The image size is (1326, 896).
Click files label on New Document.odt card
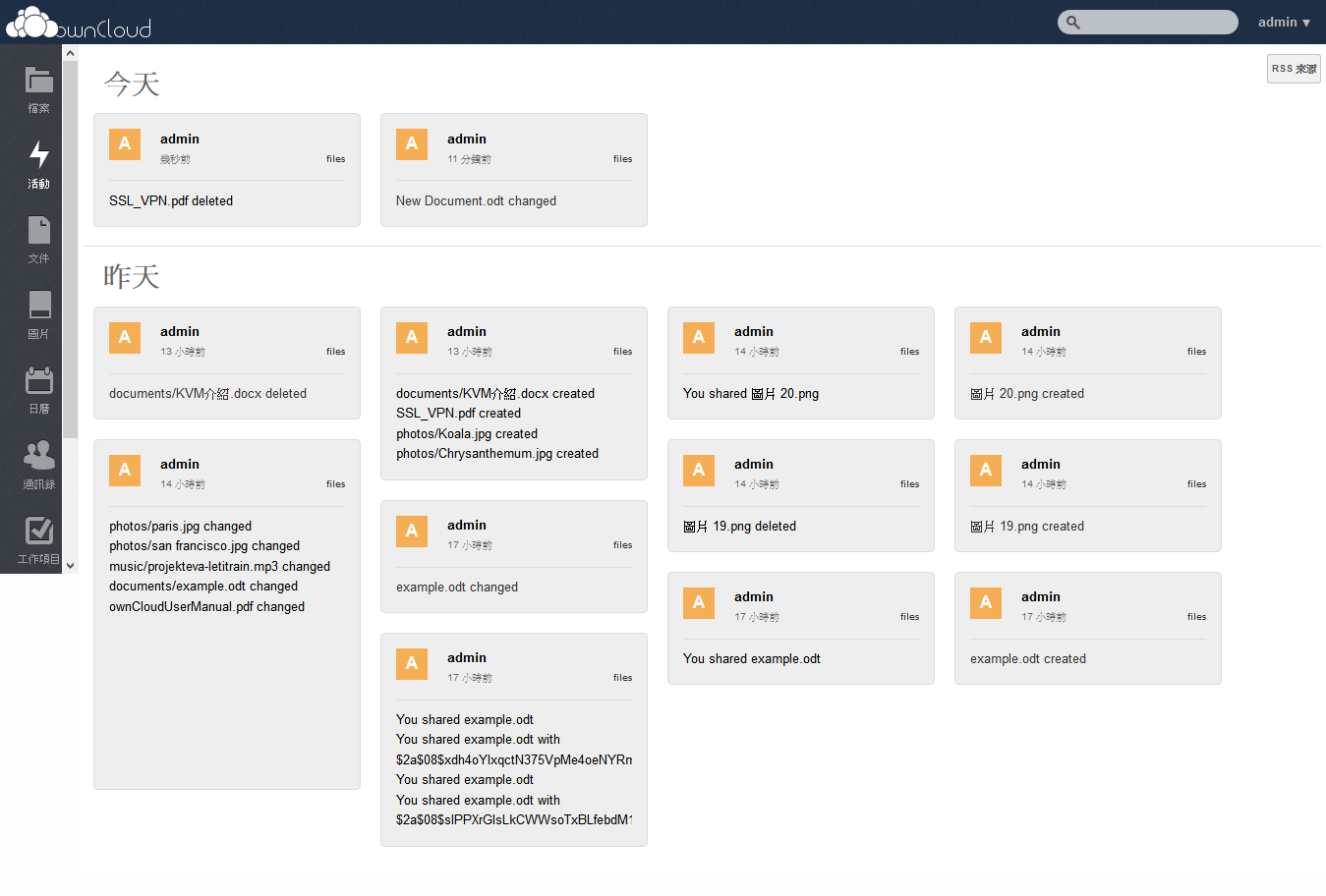click(x=622, y=159)
